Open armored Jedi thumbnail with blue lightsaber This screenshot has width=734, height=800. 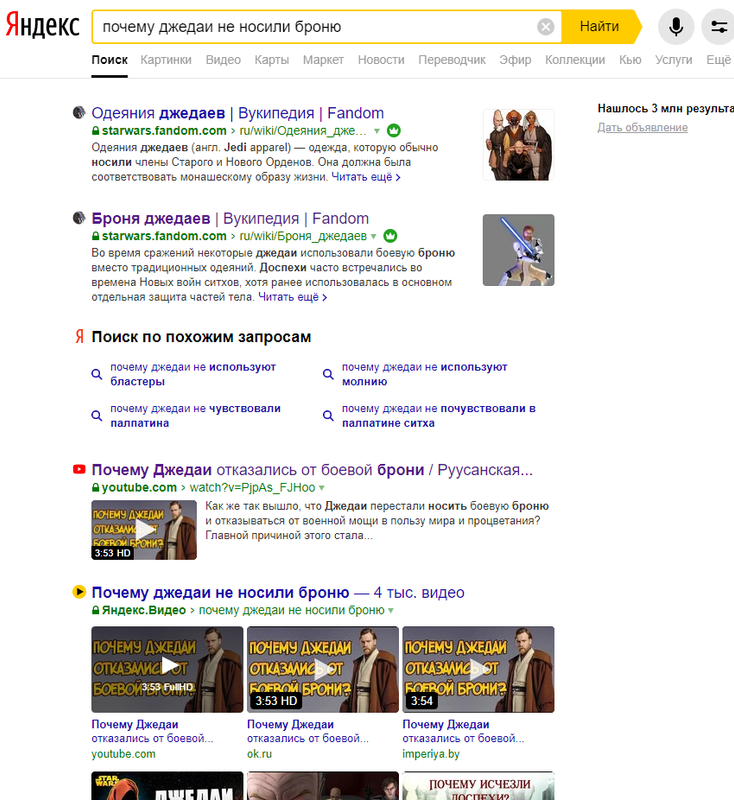[518, 250]
